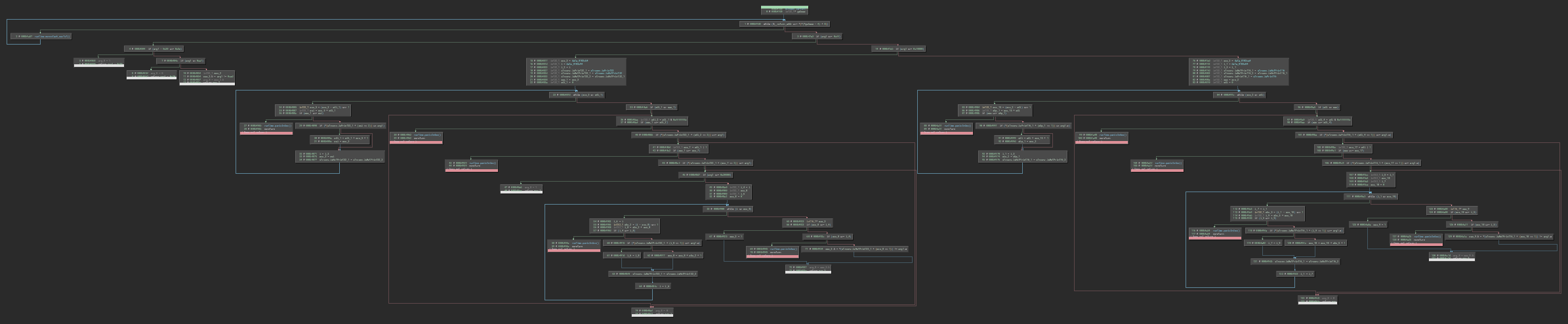Select the runtime.panicIndex block at instruction 99
1568x324 pixels.
coord(1102,138)
